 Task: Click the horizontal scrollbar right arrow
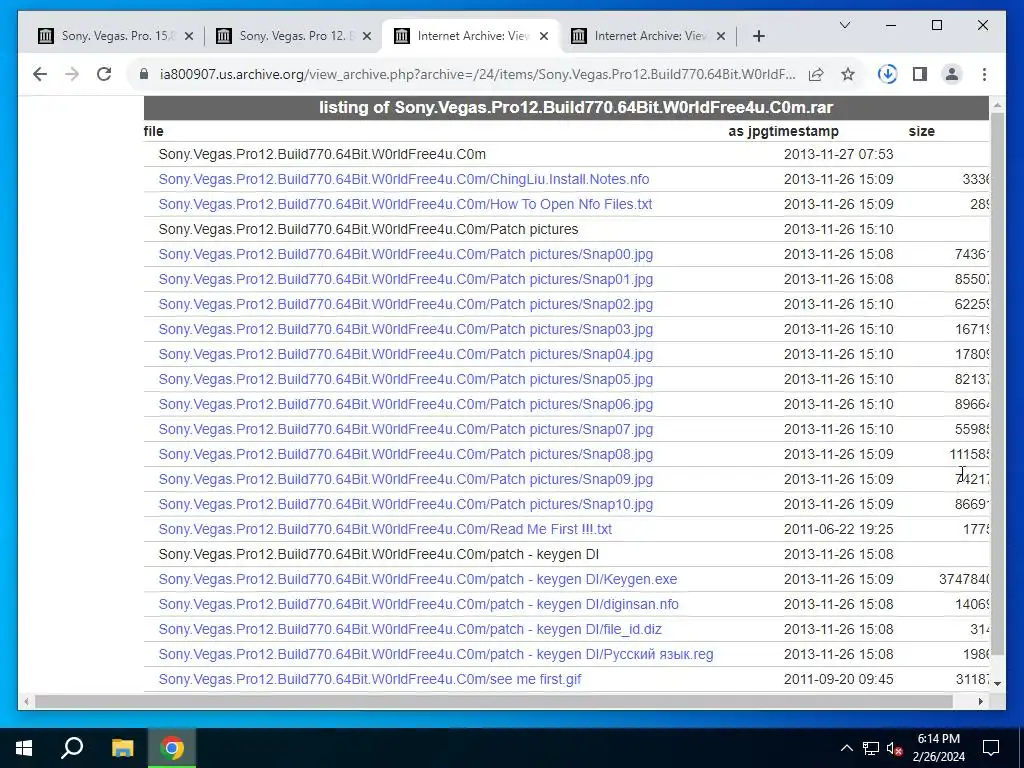pyautogui.click(x=981, y=701)
